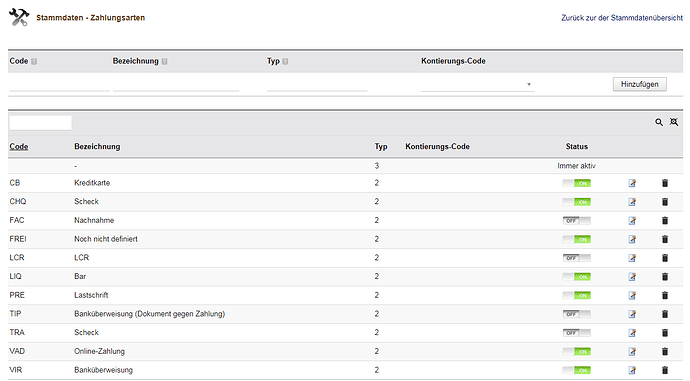Toggle the PRE Lastschrift status
Viewport: 690px width, 381px height.
pyautogui.click(x=576, y=295)
